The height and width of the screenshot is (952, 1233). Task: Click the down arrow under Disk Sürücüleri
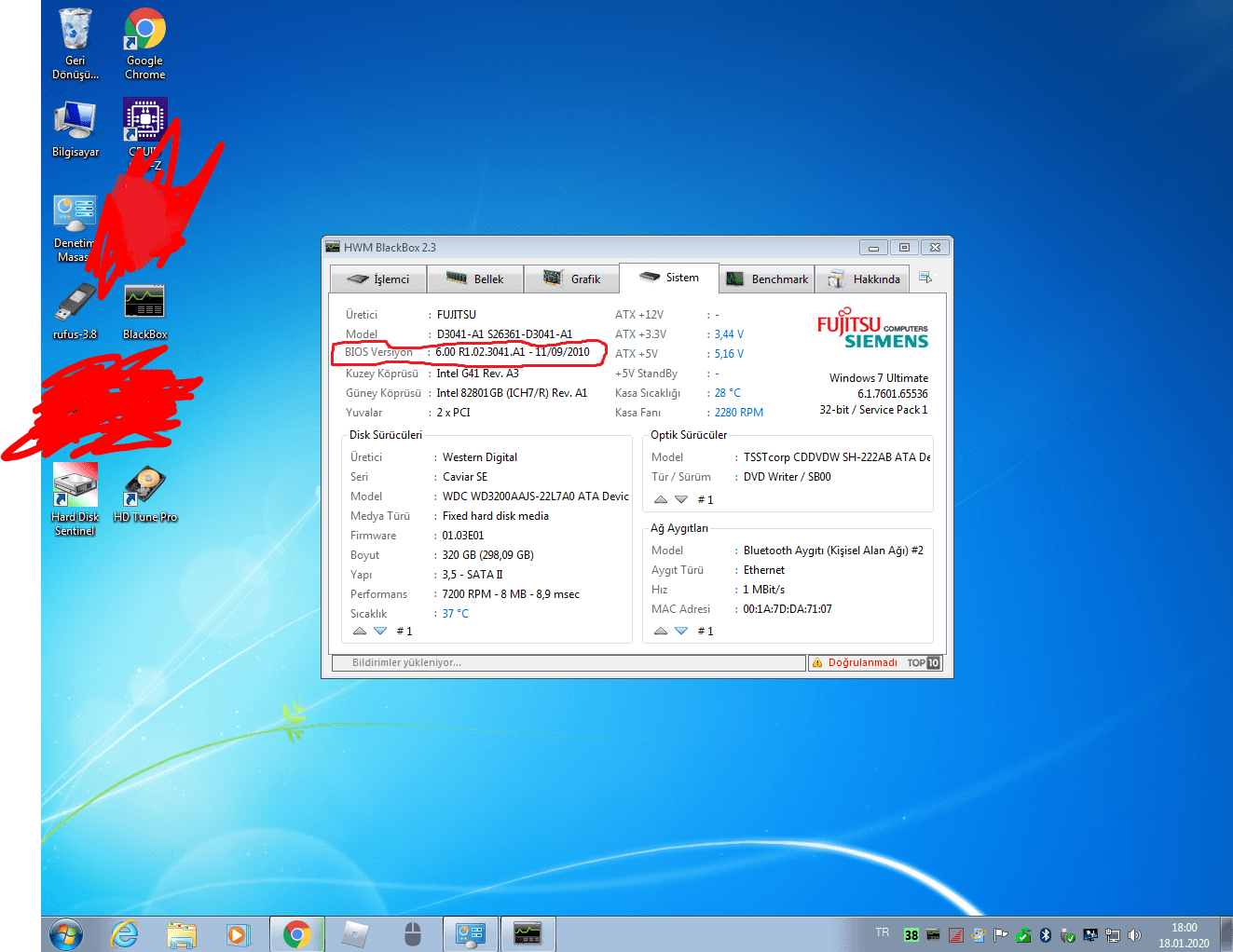point(380,632)
